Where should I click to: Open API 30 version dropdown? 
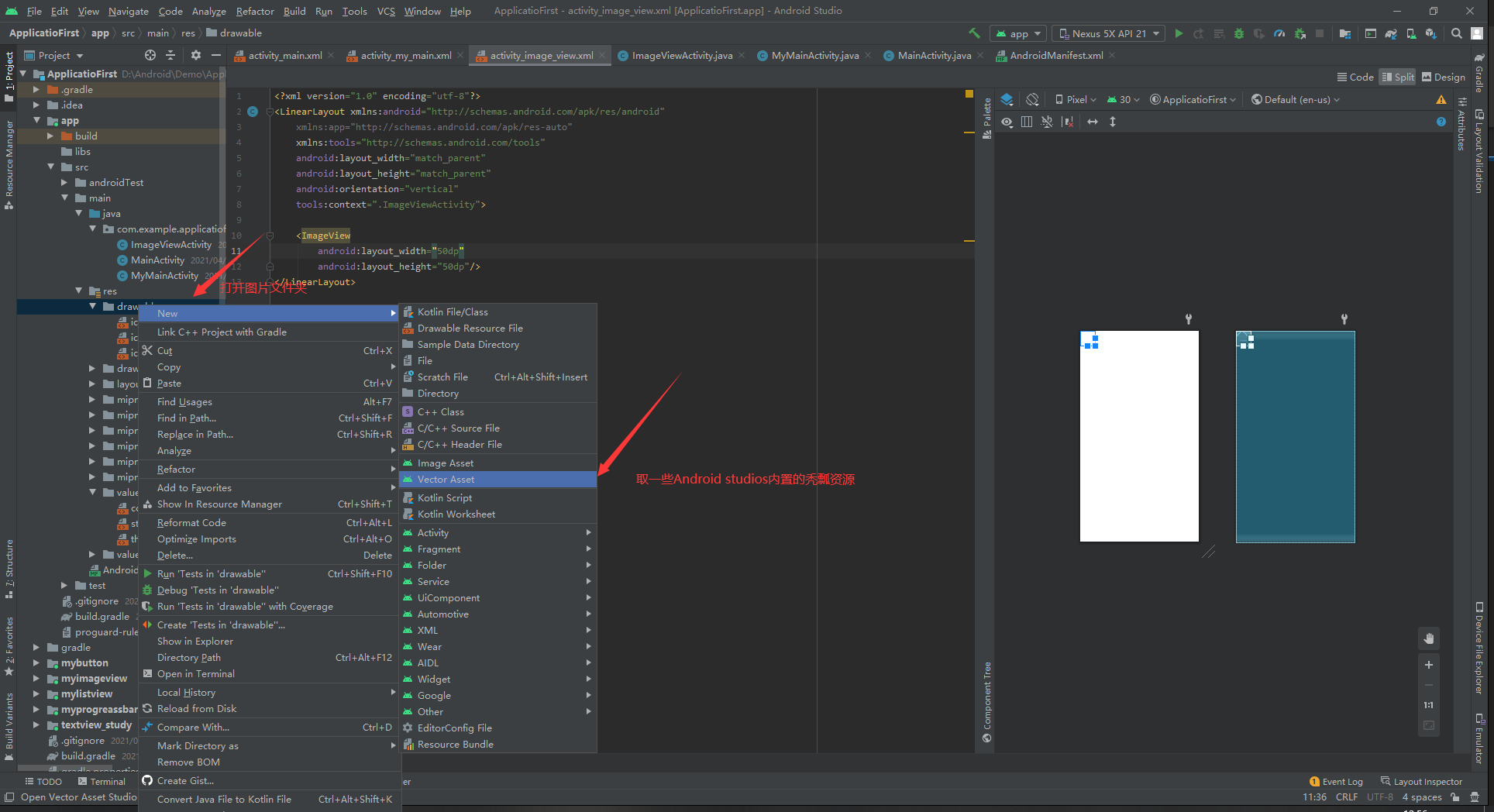1124,99
